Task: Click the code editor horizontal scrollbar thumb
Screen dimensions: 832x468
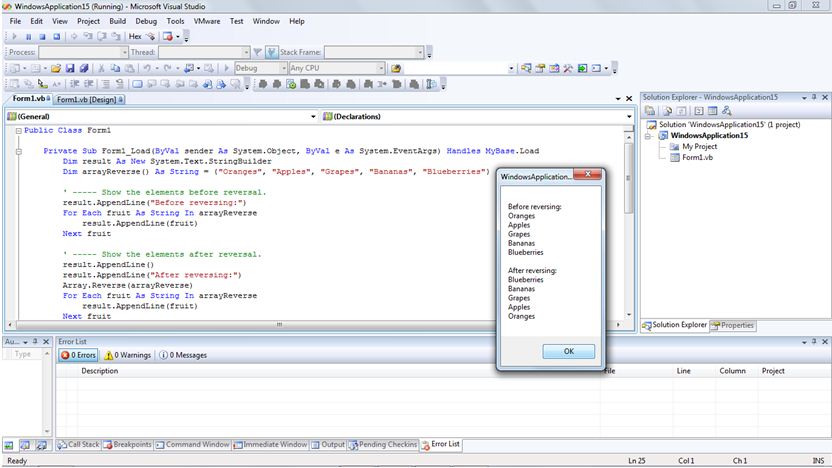Action: (x=280, y=324)
